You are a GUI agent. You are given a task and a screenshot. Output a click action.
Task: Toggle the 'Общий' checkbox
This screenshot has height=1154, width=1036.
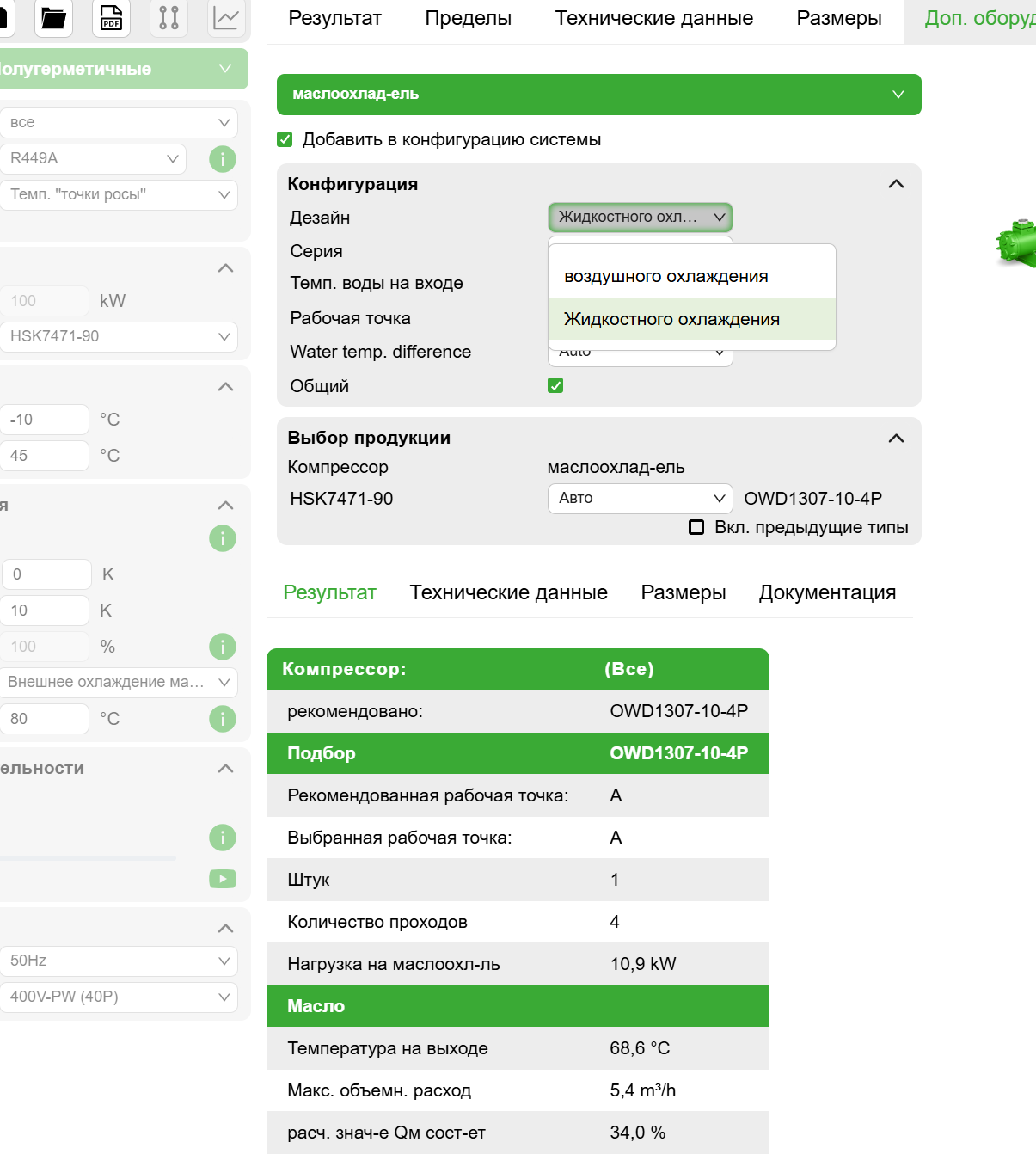coord(555,386)
